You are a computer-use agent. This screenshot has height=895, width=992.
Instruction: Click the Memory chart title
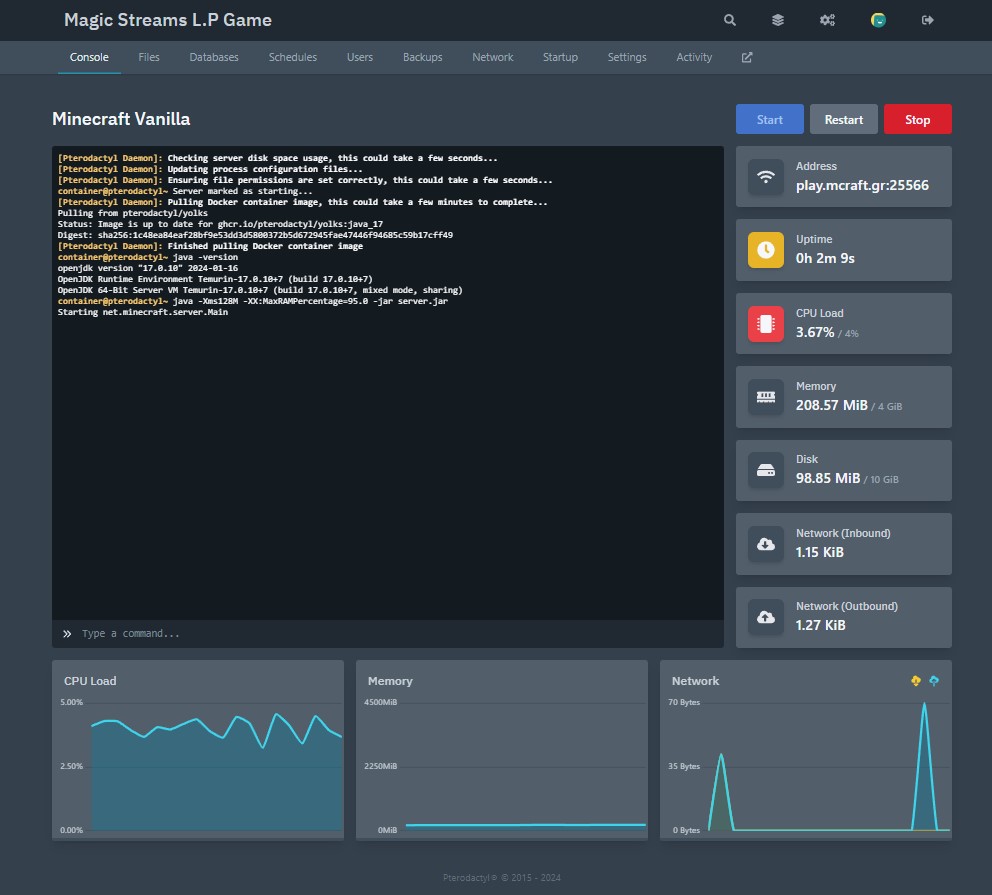[x=390, y=681]
